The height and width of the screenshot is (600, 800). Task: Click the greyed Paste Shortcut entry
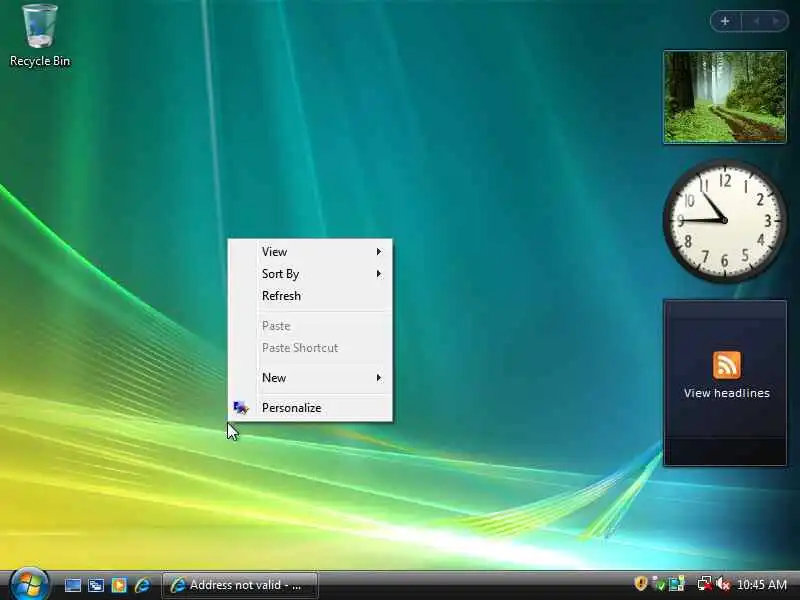coord(310,347)
